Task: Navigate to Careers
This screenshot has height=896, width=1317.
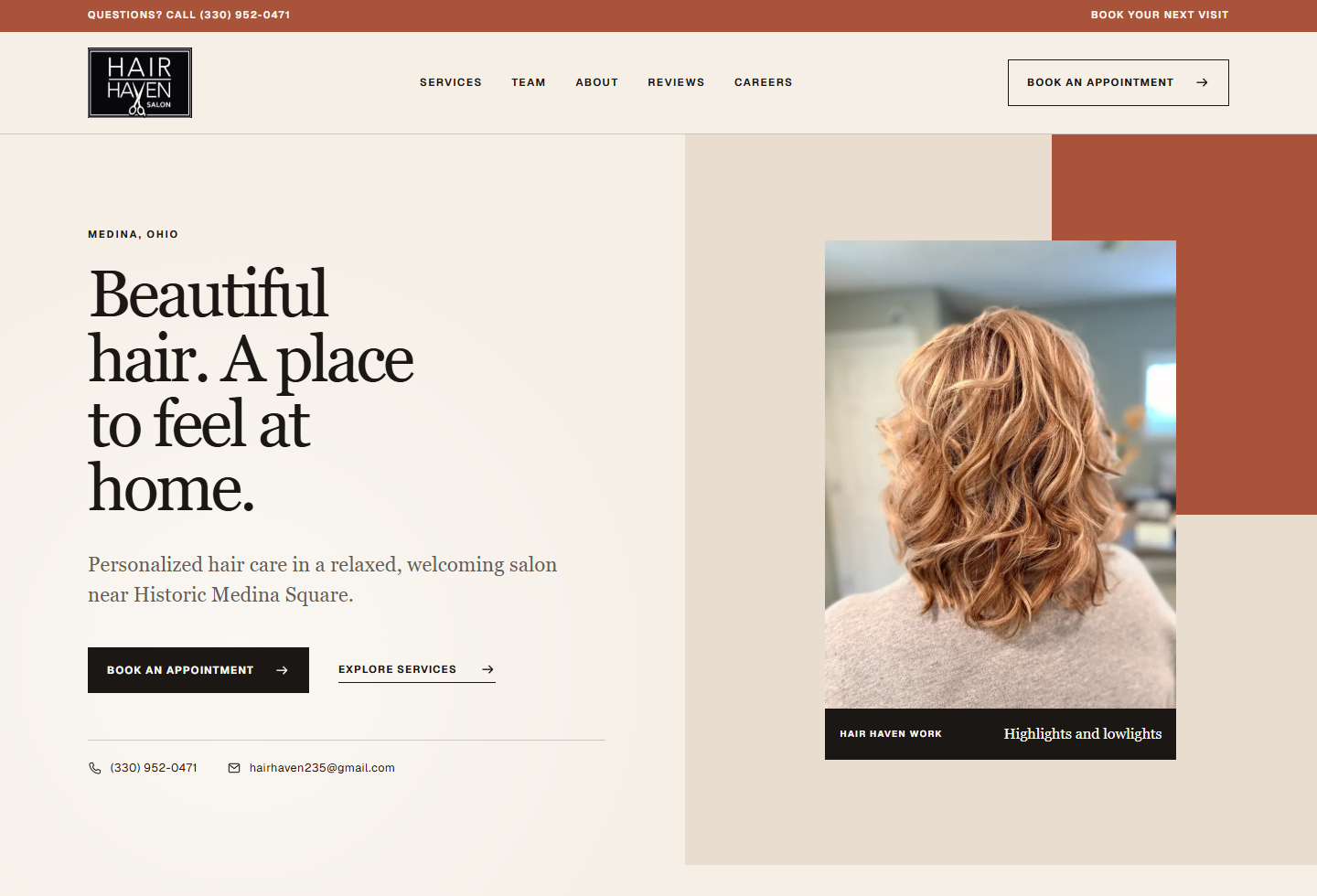Action: (x=764, y=82)
